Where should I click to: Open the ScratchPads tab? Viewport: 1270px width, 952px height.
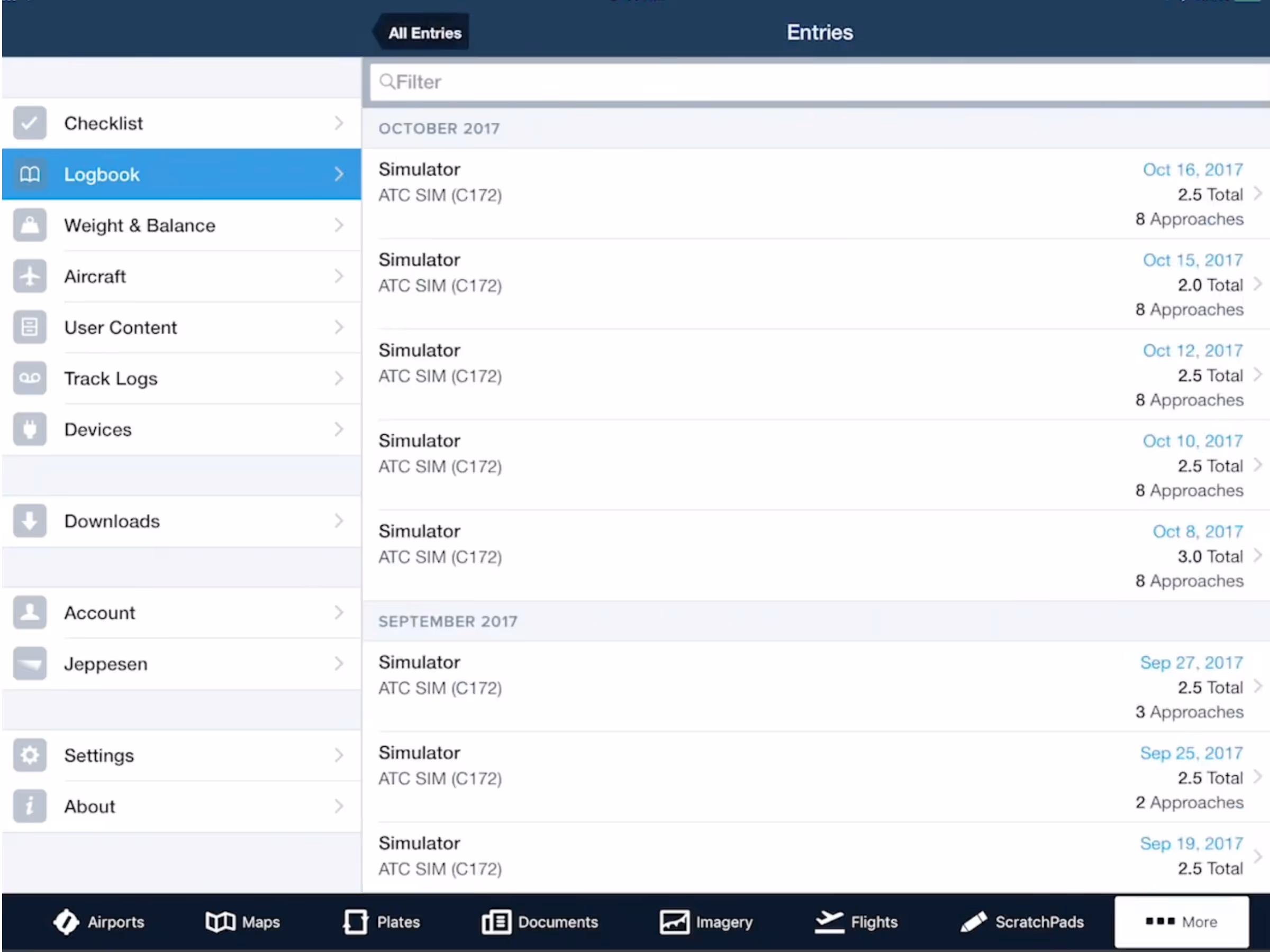[x=1022, y=921]
